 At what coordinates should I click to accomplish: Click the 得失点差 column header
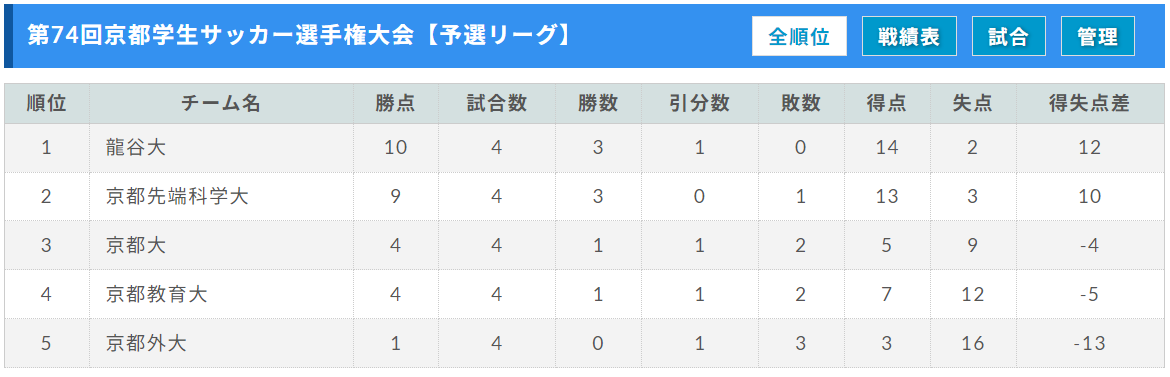(x=1089, y=104)
